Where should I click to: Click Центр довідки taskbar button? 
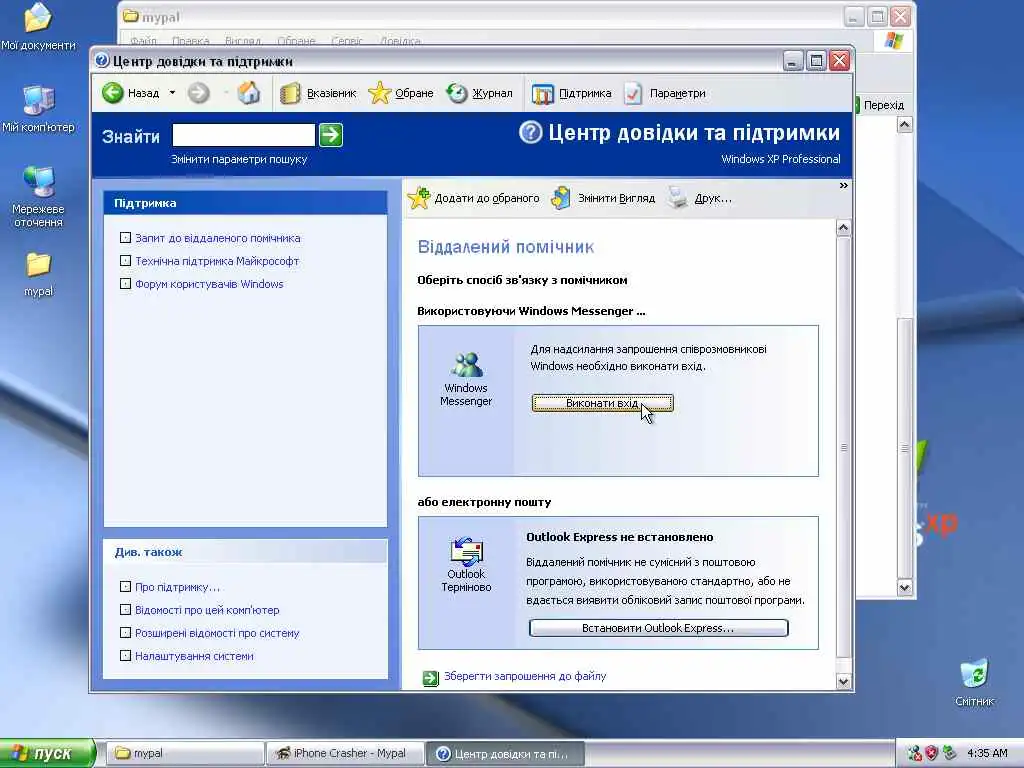tap(505, 754)
